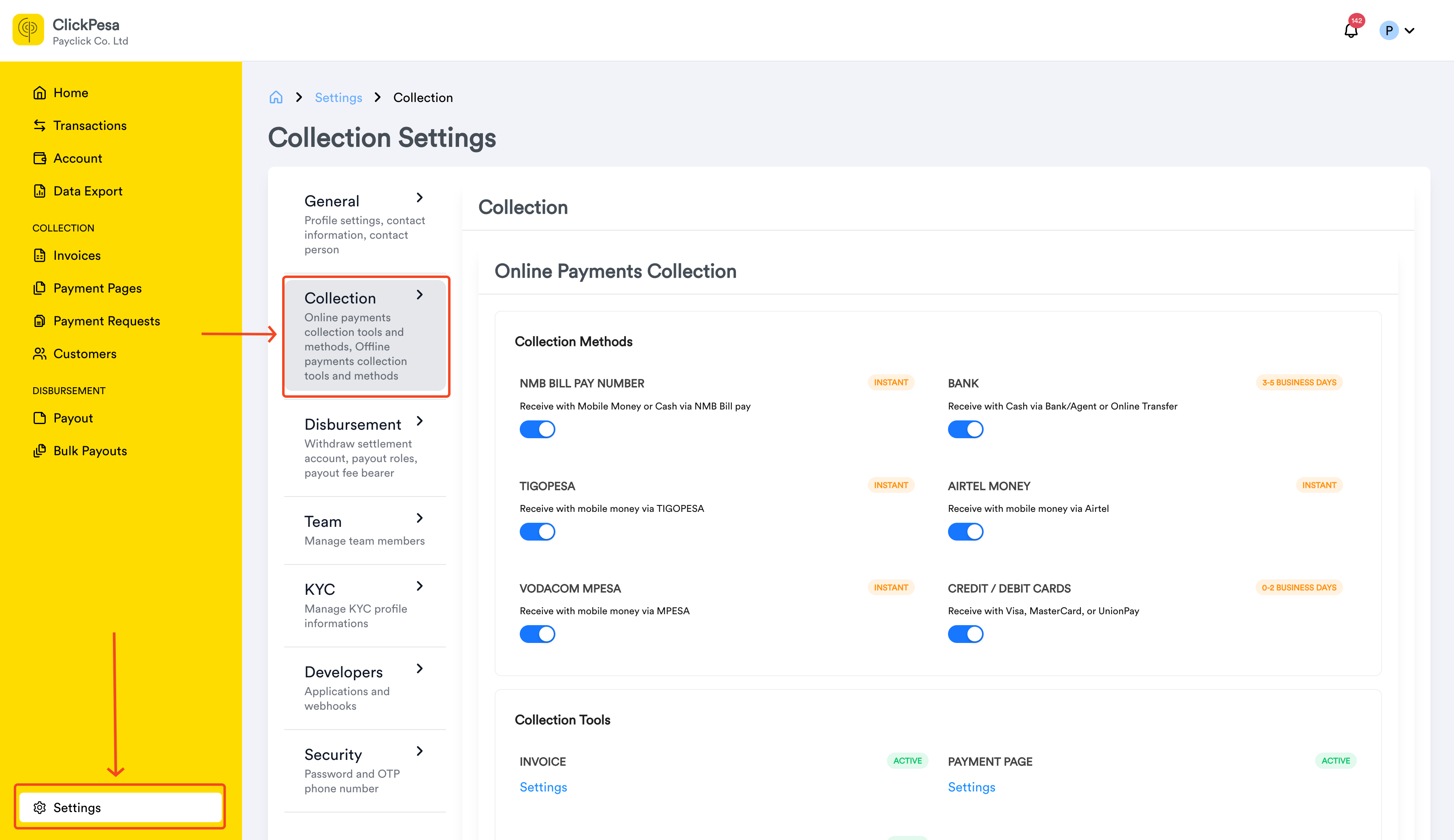The height and width of the screenshot is (840, 1454).
Task: Click the Customers people icon
Action: [x=39, y=354]
